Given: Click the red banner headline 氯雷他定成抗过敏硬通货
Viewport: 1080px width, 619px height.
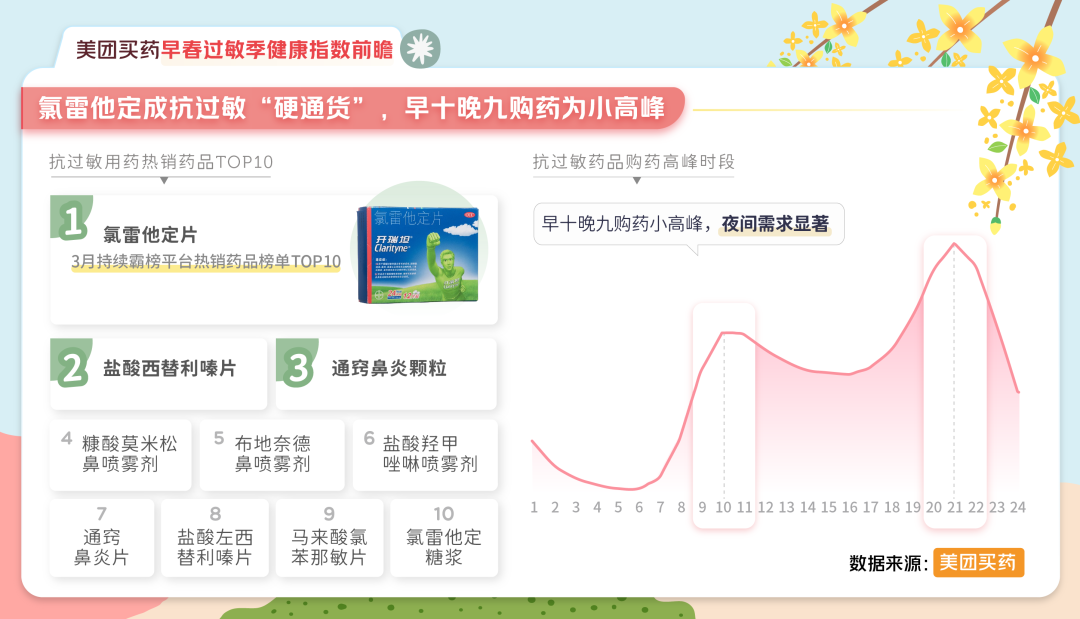Looking at the screenshot, I should pos(350,108).
